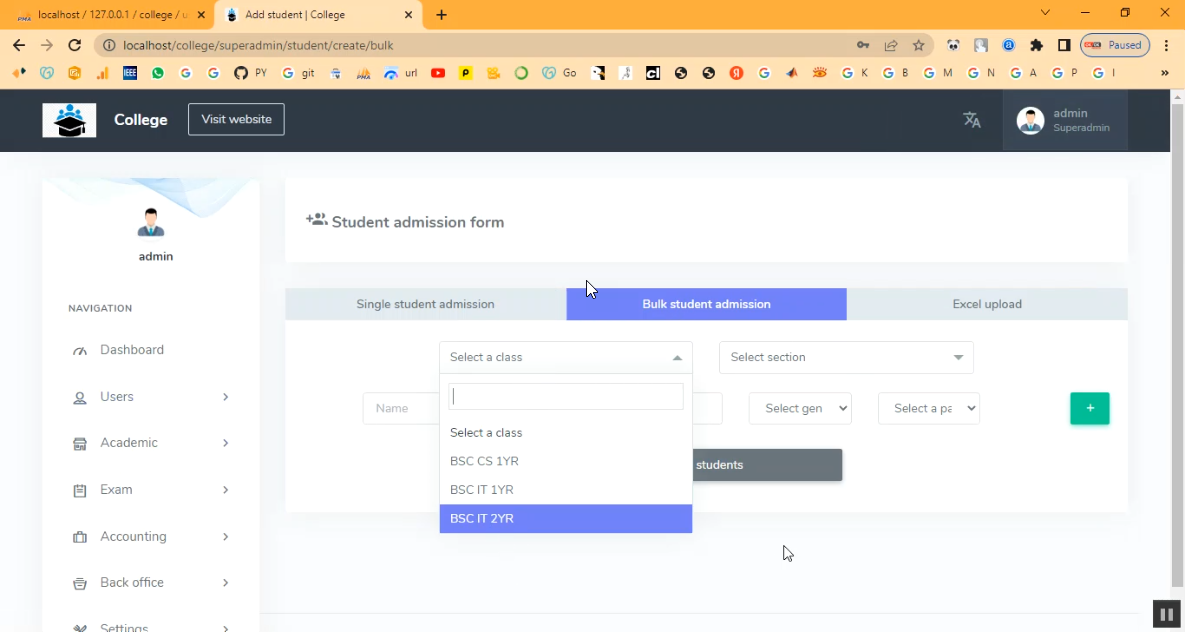1185x632 pixels.
Task: Click the student Name input field
Action: [x=401, y=408]
